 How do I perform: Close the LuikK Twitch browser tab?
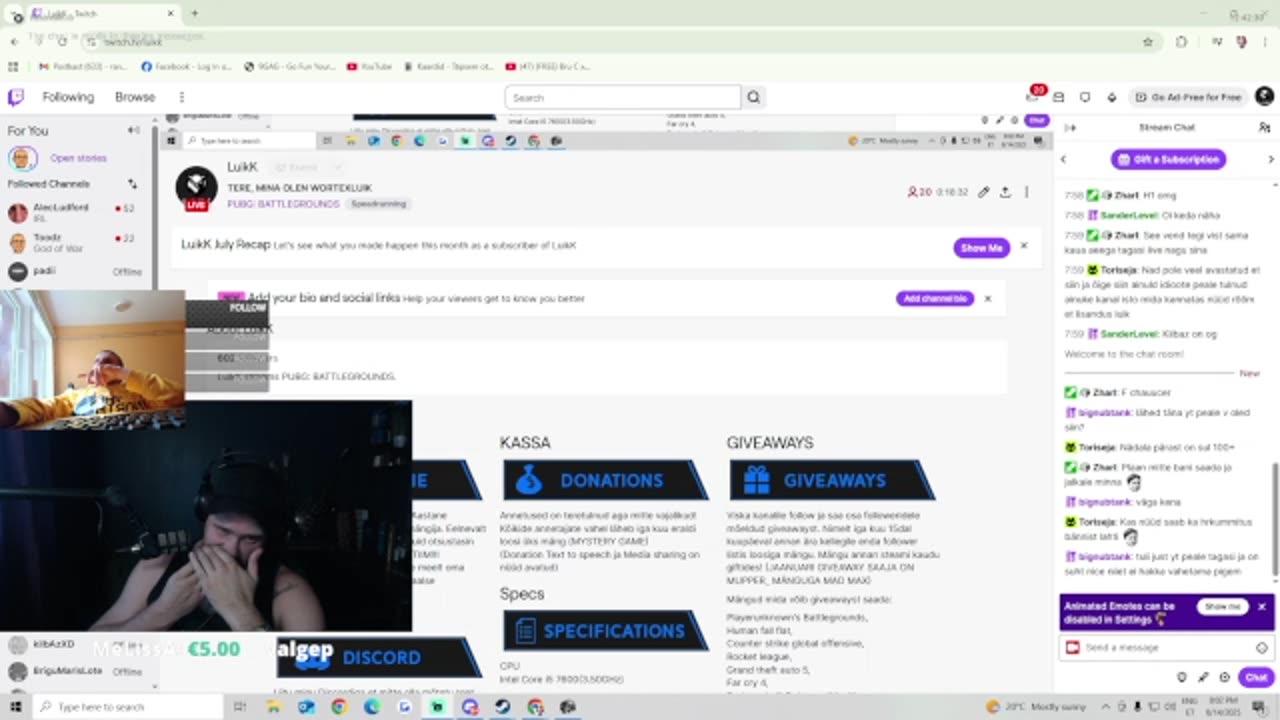(x=171, y=13)
